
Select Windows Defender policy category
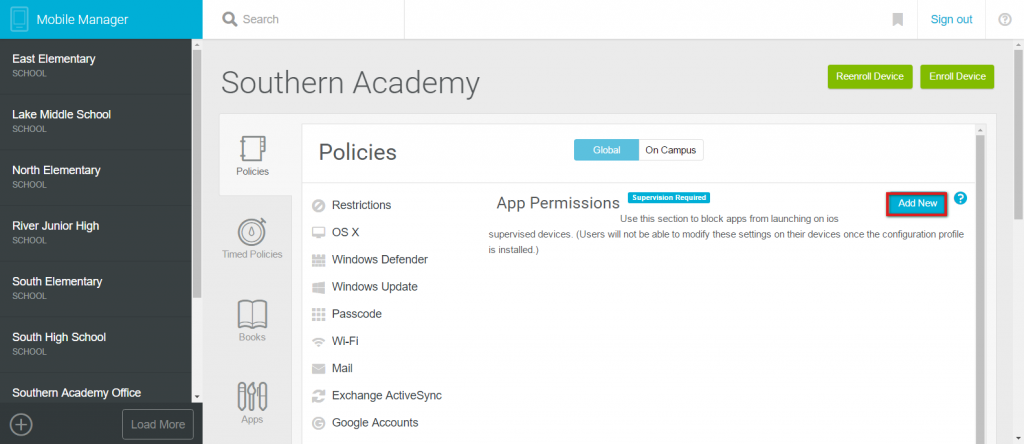tap(379, 260)
